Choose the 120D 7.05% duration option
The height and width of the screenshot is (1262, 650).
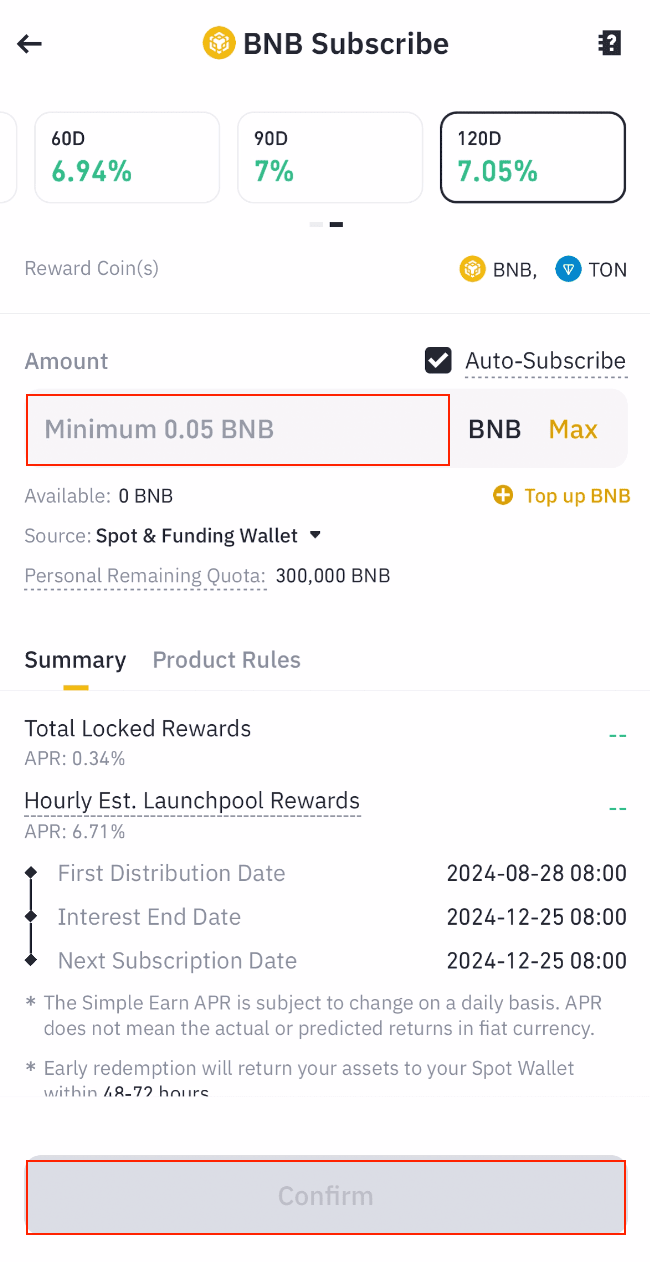pos(532,157)
